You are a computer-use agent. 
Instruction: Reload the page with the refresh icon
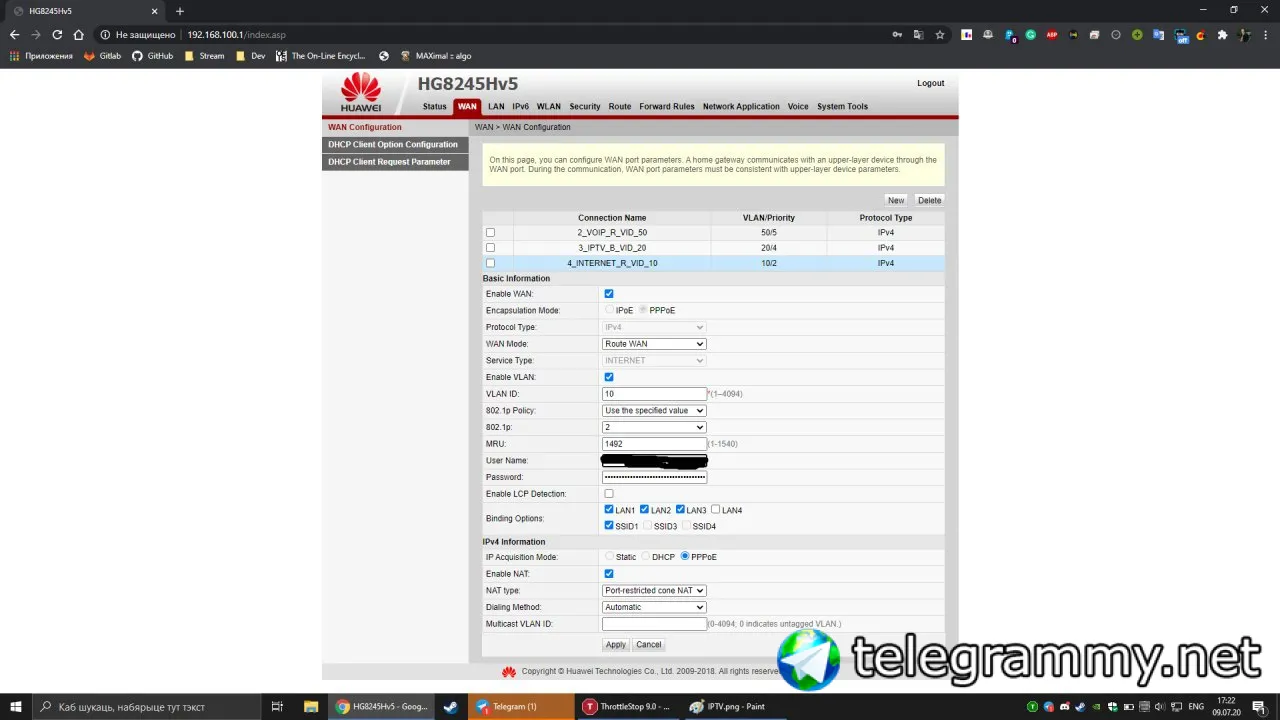coord(57,34)
